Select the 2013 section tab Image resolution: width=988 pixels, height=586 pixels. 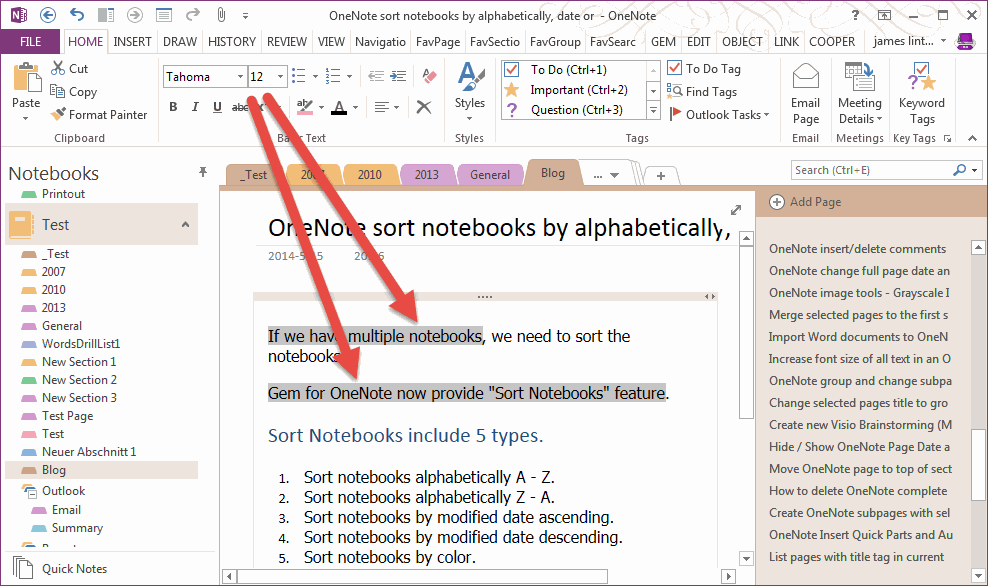pyautogui.click(x=427, y=175)
